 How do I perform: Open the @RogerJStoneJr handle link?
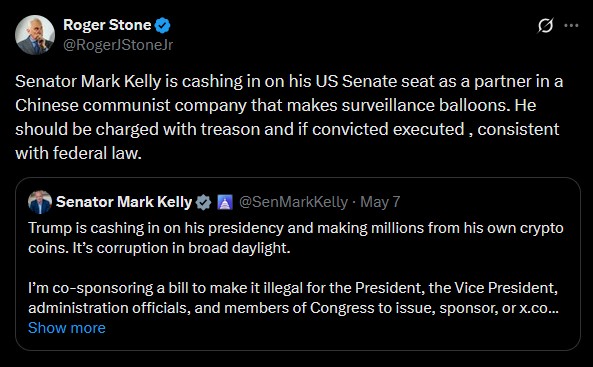point(118,45)
